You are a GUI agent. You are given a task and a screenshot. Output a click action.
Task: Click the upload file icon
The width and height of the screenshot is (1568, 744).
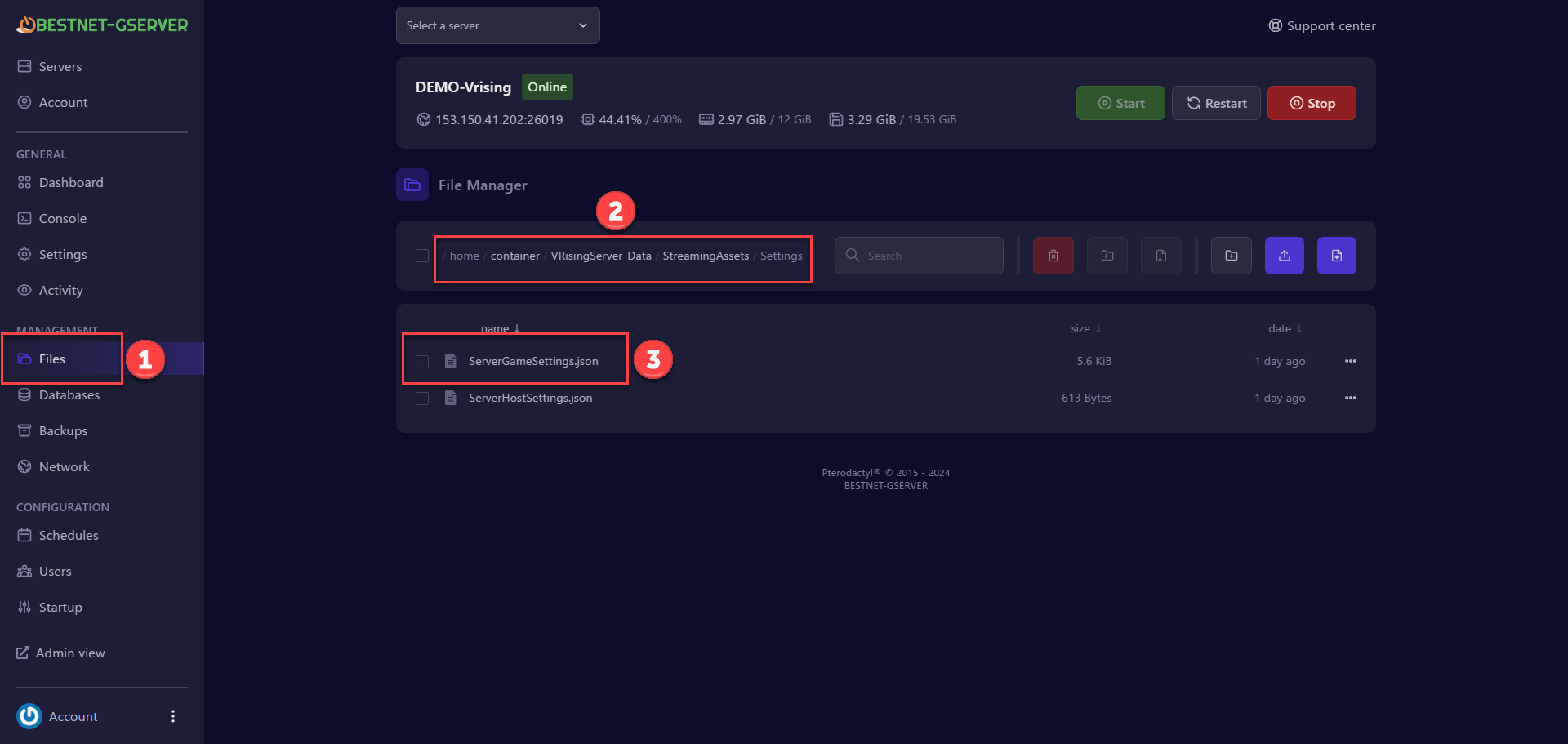pyautogui.click(x=1284, y=256)
